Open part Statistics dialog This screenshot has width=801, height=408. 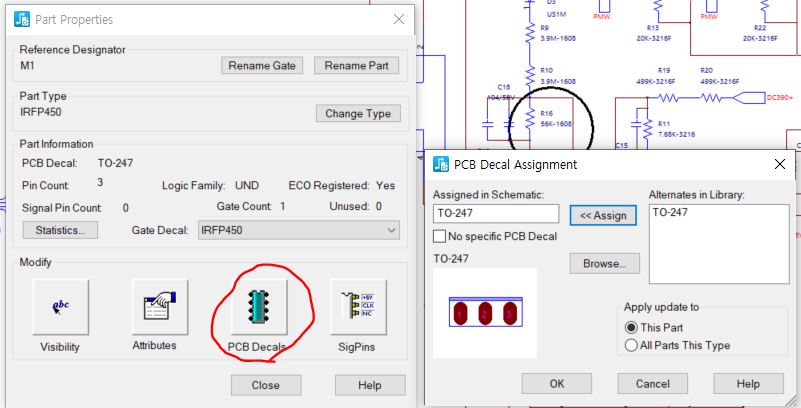pos(60,230)
